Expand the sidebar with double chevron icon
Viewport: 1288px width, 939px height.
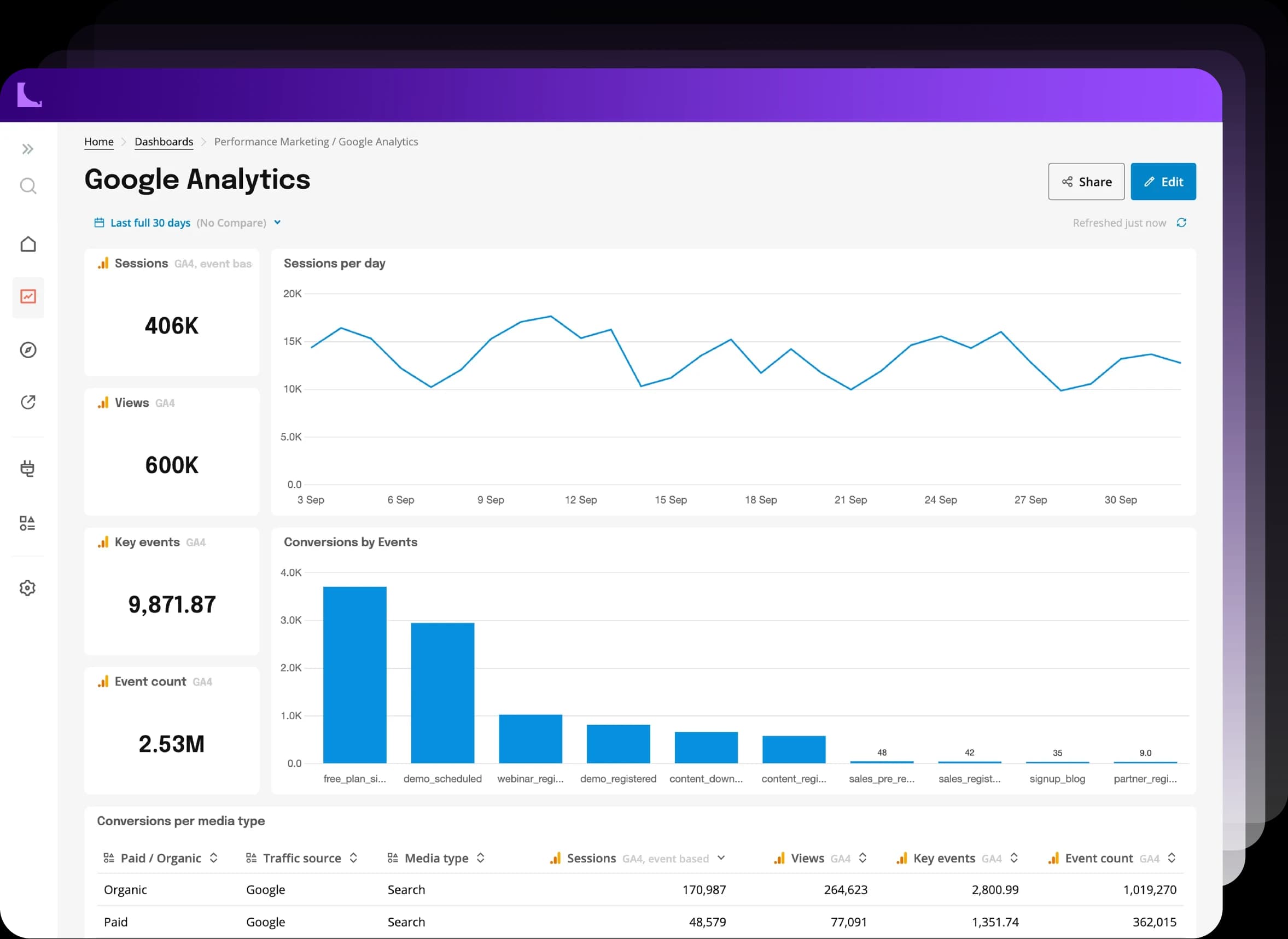(28, 149)
